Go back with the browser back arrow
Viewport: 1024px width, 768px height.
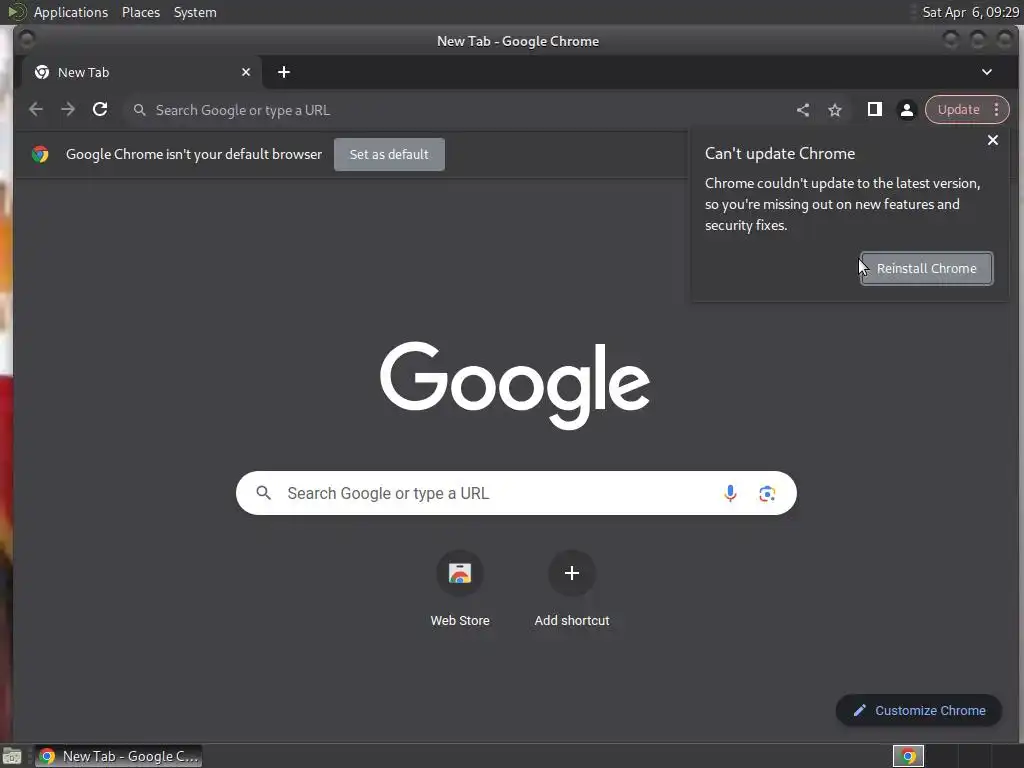(36, 110)
